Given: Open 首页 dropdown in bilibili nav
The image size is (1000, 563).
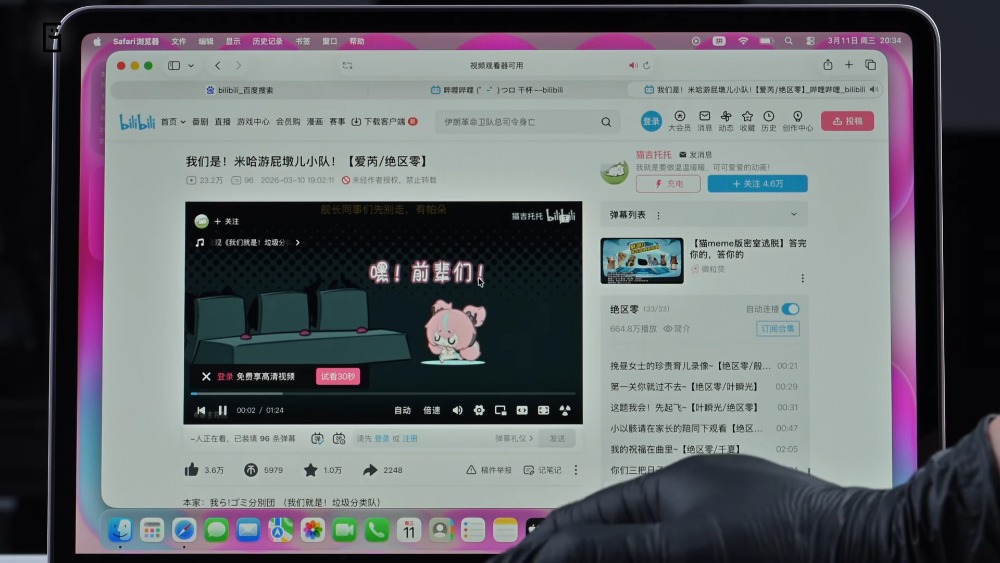Looking at the screenshot, I should pos(172,121).
